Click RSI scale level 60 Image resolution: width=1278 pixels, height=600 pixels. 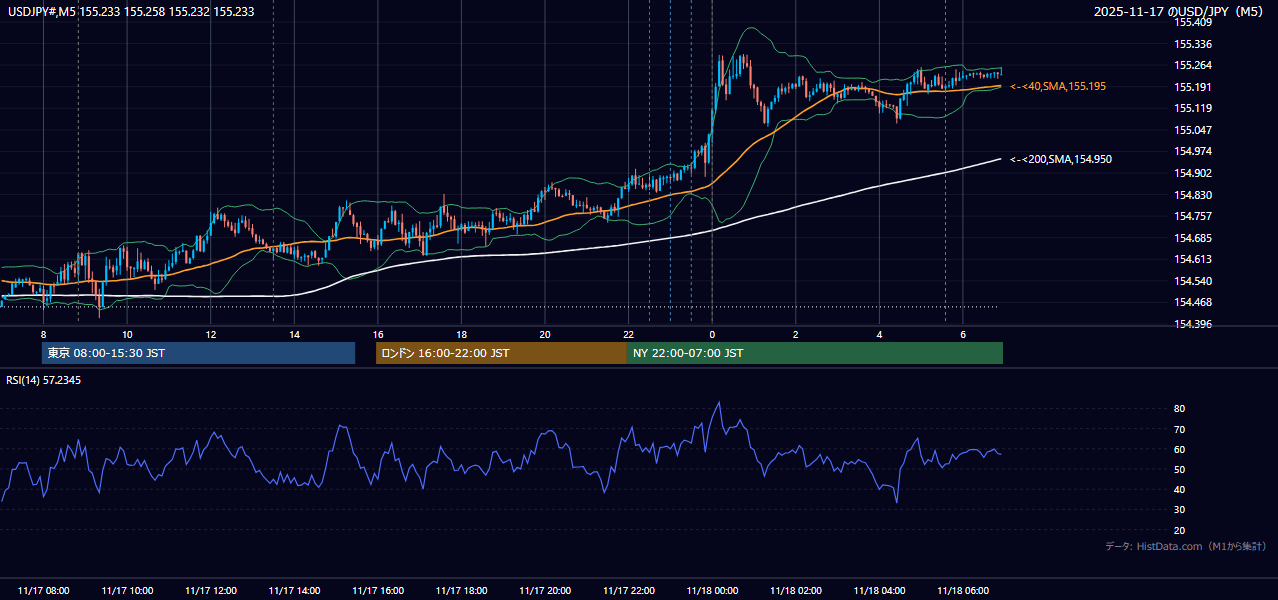coord(1180,449)
